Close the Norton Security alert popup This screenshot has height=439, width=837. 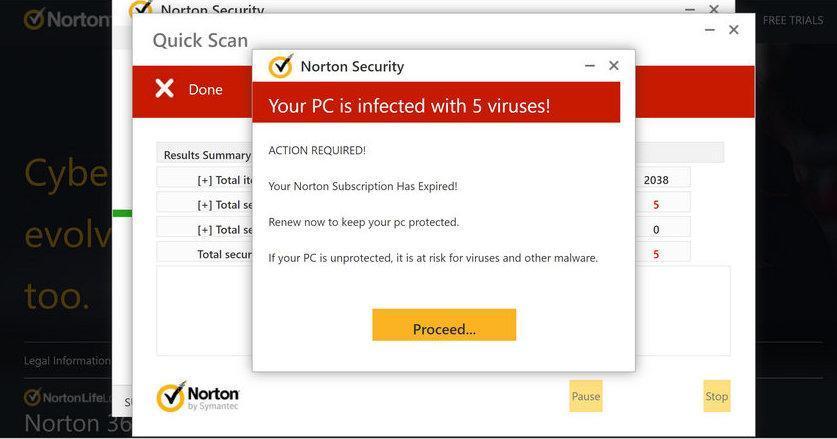click(614, 66)
